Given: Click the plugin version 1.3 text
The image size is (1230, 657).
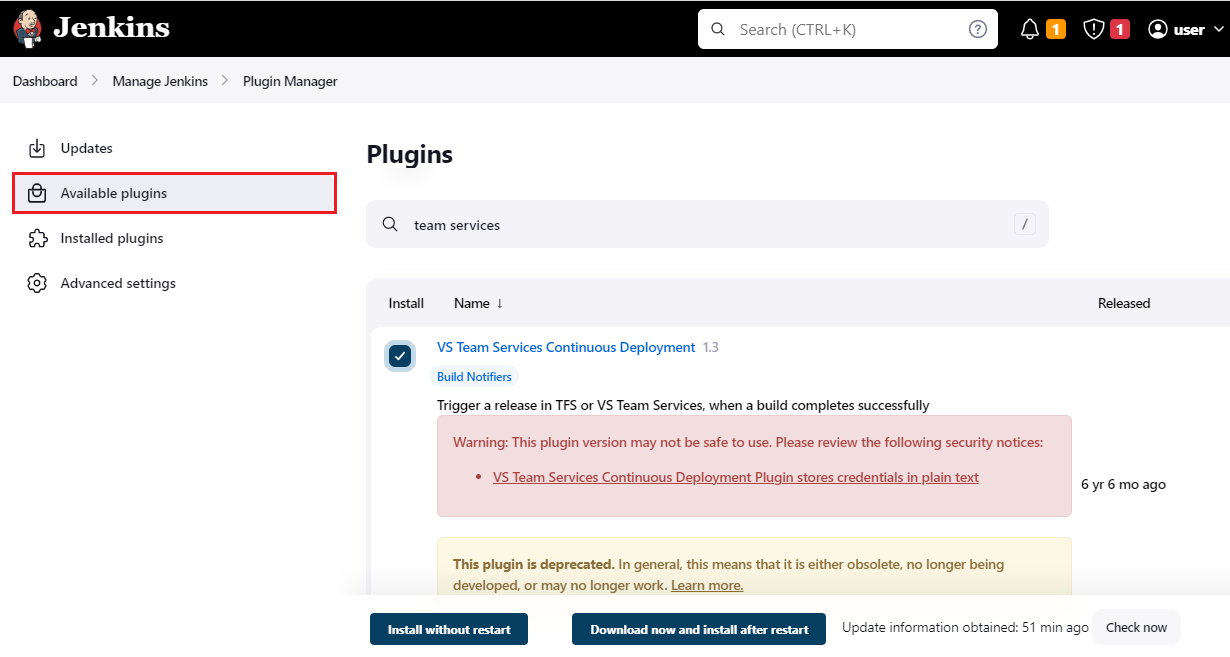Looking at the screenshot, I should [x=710, y=347].
